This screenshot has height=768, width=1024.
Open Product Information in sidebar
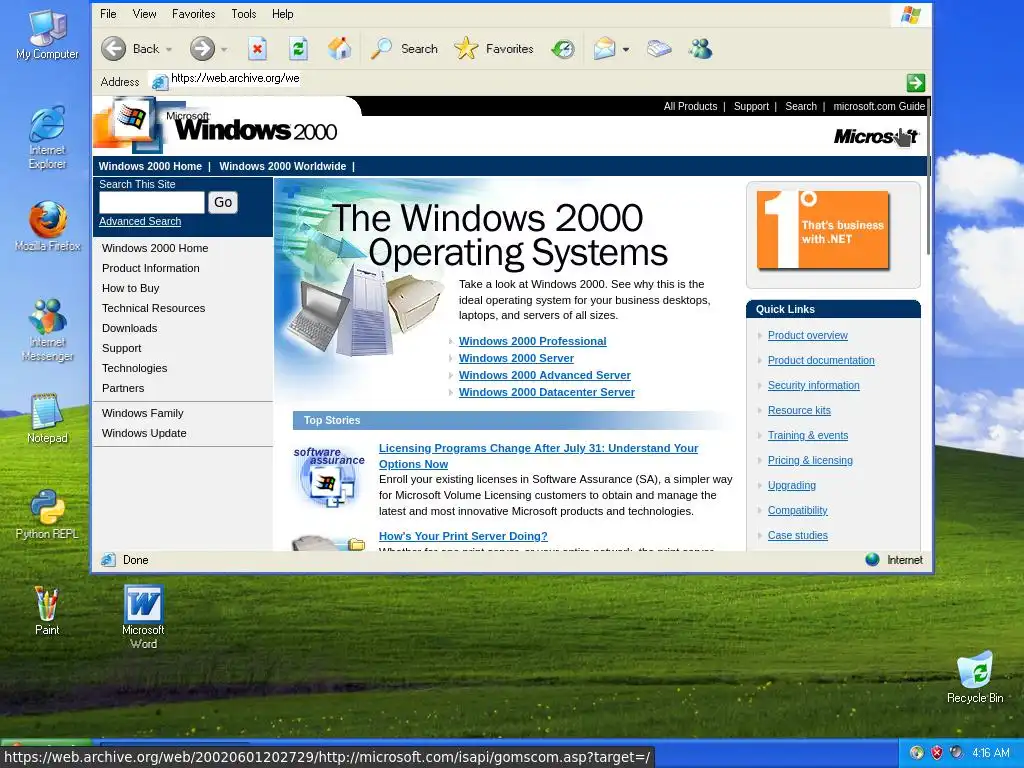click(151, 268)
